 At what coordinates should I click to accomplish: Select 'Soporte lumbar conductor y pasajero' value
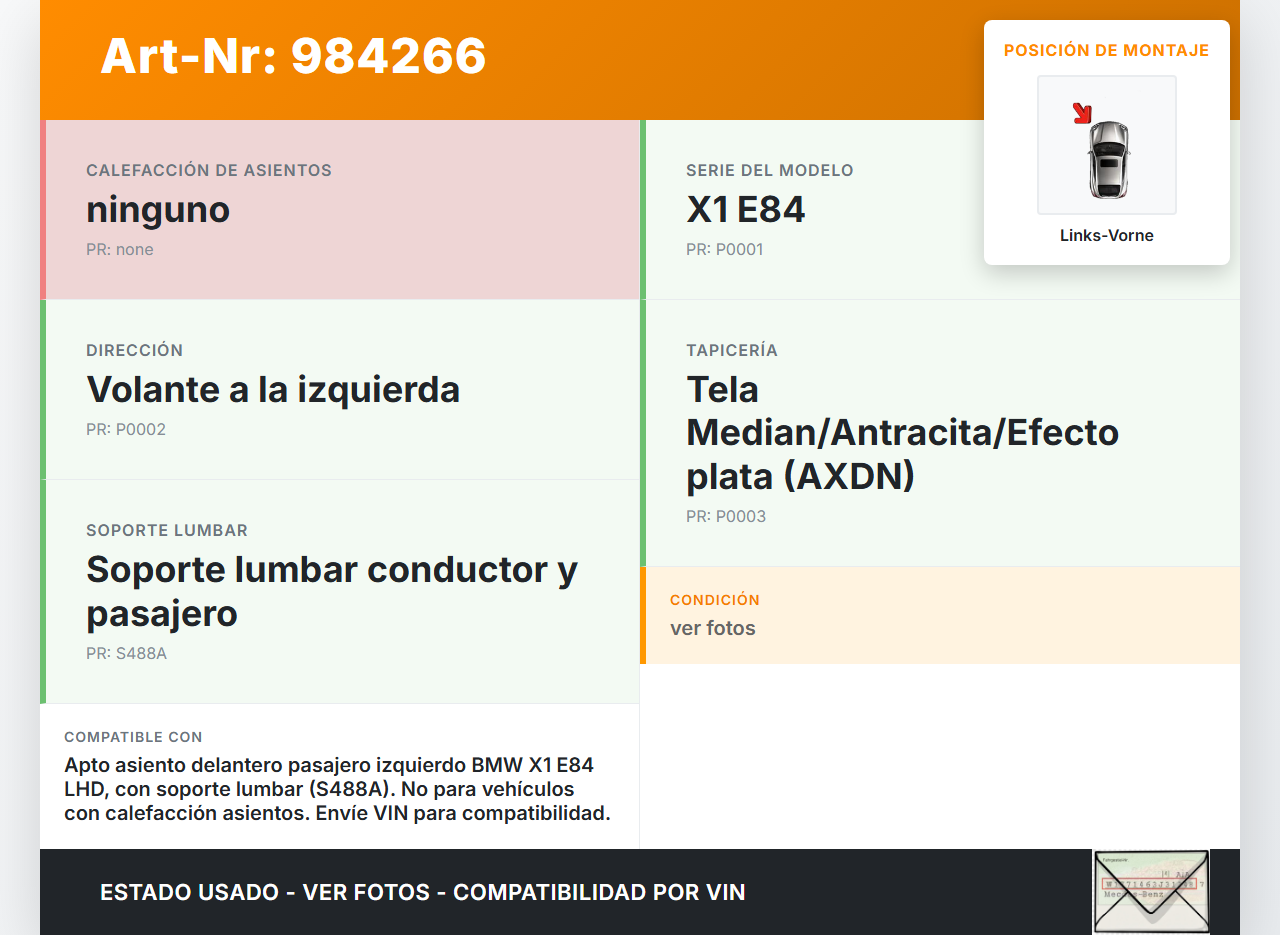click(332, 591)
